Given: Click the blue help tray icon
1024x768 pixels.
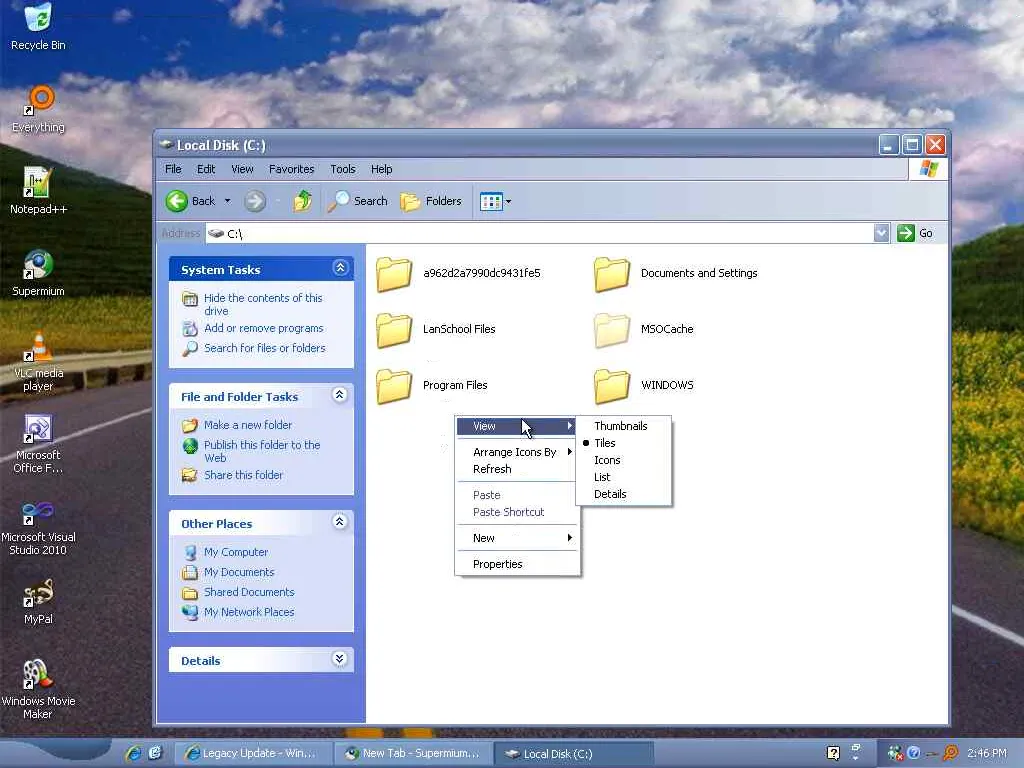Looking at the screenshot, I should [x=914, y=753].
